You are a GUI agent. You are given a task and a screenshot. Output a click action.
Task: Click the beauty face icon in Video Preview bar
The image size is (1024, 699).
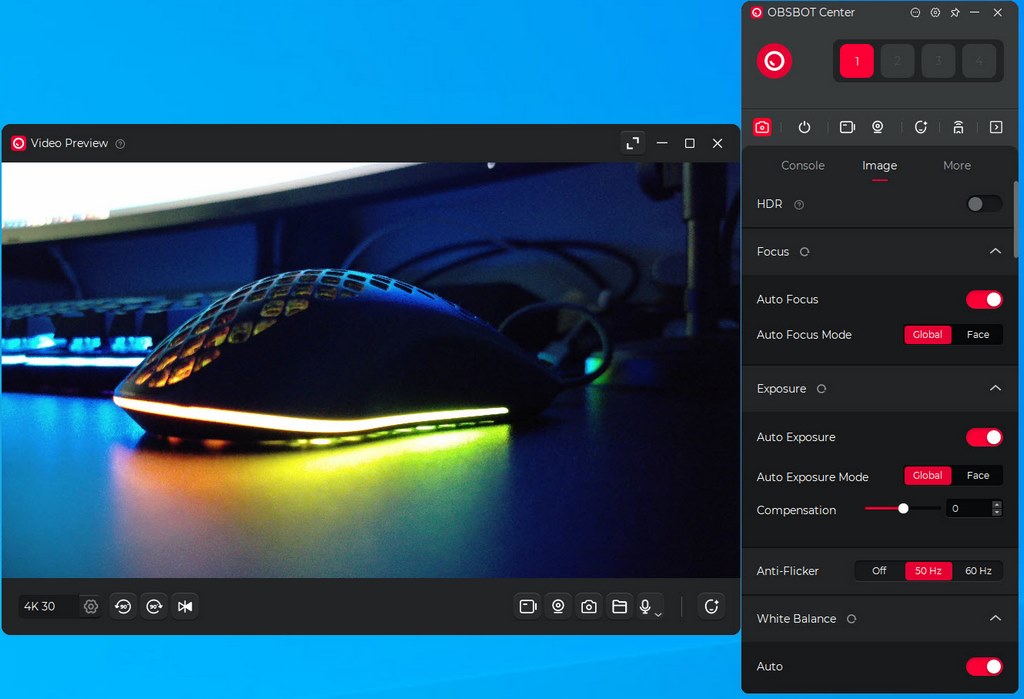coord(712,607)
